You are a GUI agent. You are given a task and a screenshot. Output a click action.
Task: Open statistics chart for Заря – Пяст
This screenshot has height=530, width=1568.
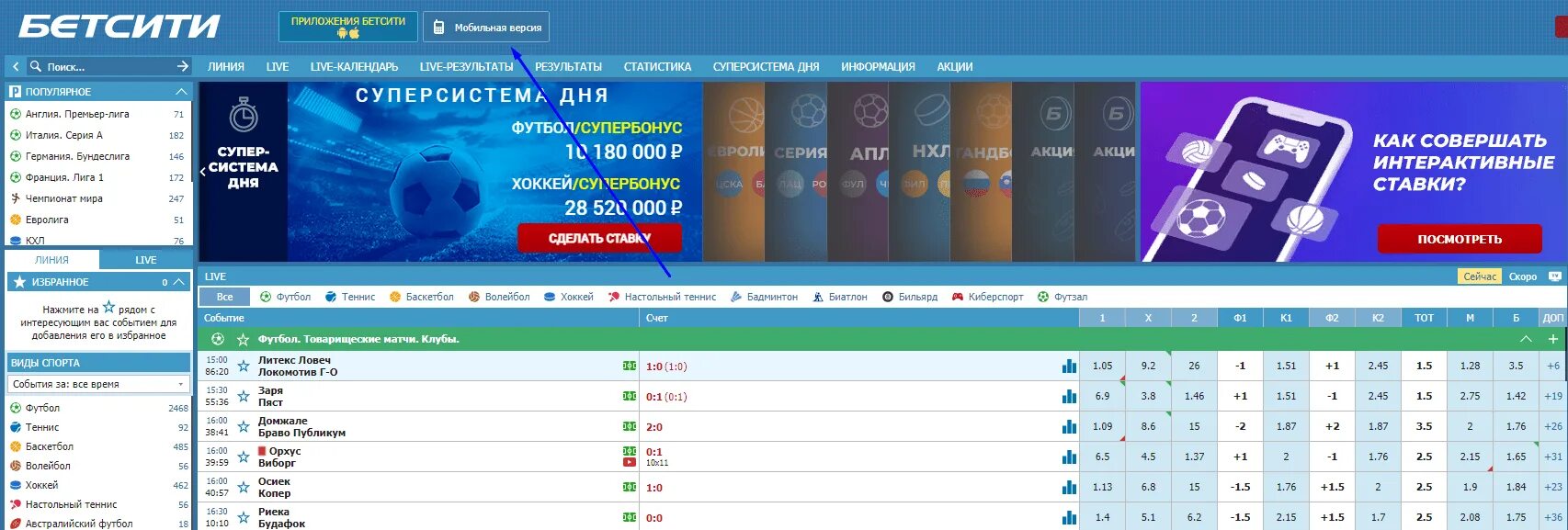click(x=1069, y=396)
